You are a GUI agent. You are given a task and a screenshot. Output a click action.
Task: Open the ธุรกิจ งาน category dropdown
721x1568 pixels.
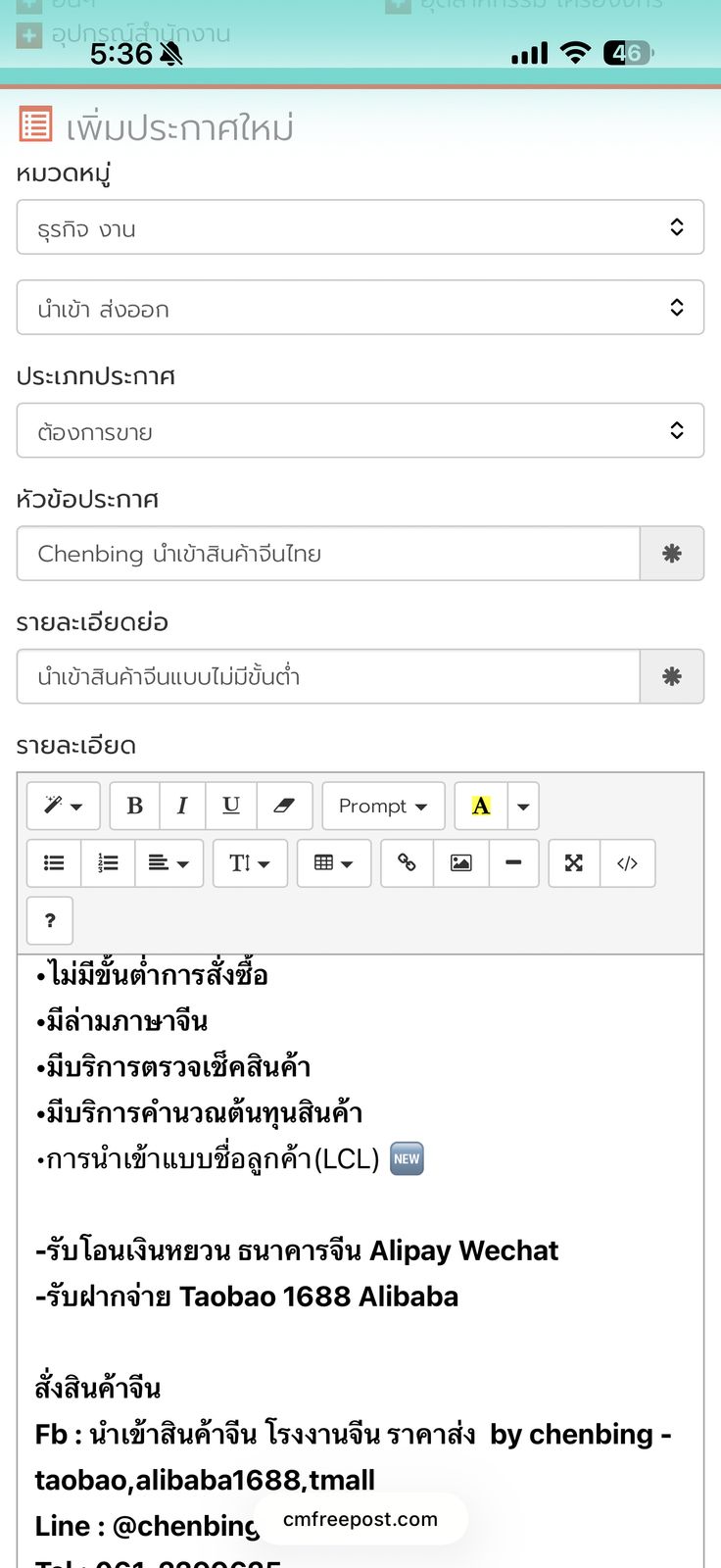point(360,227)
